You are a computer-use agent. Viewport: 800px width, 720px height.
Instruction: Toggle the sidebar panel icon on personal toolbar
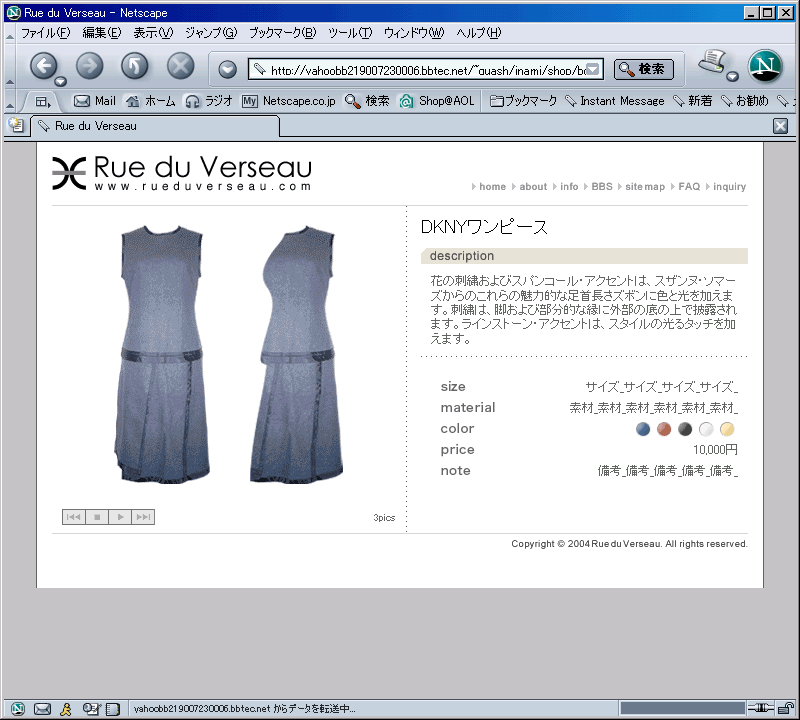click(43, 102)
